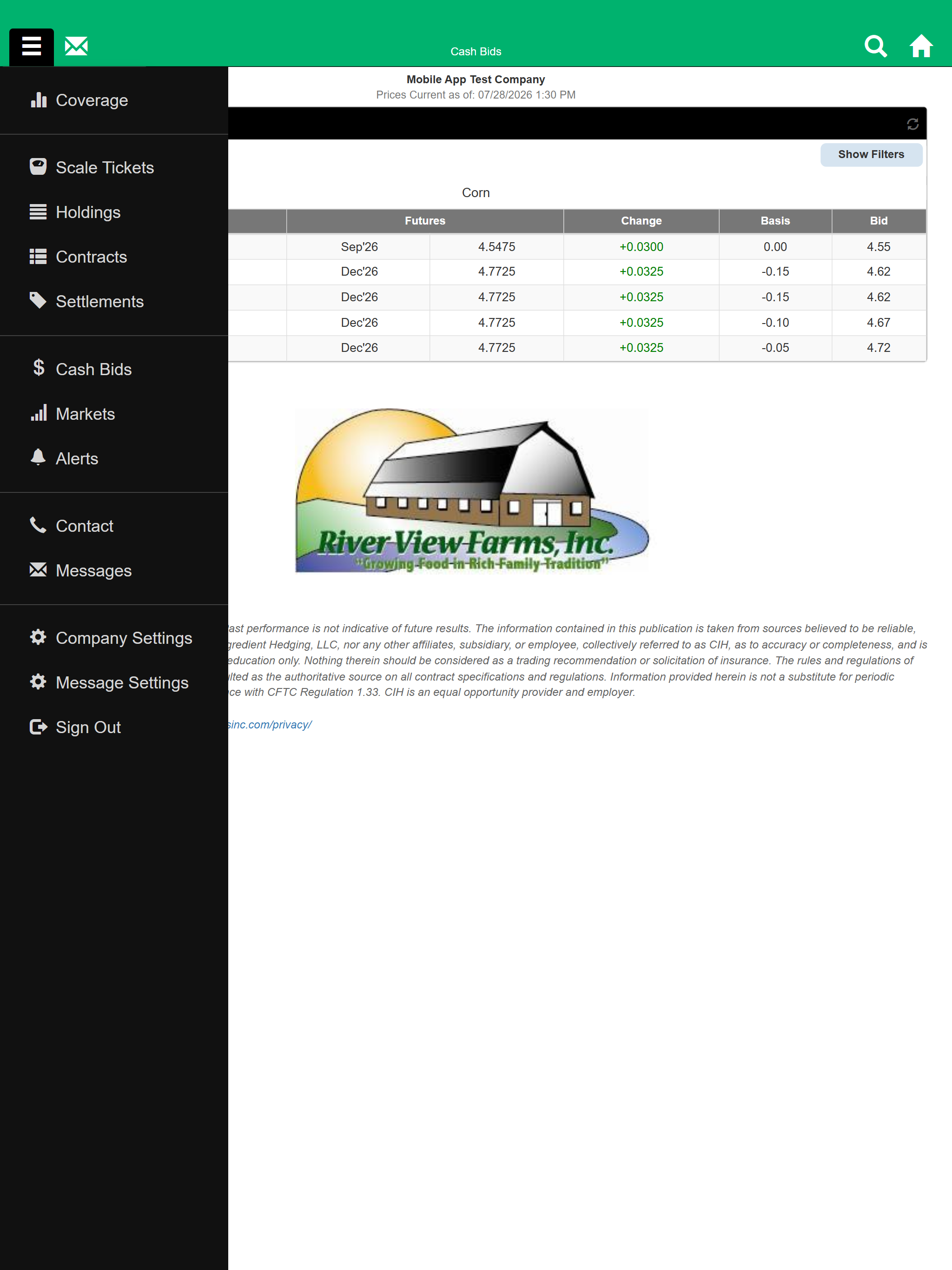Click the River View Farms logo
This screenshot has width=952, height=1270.
point(472,490)
